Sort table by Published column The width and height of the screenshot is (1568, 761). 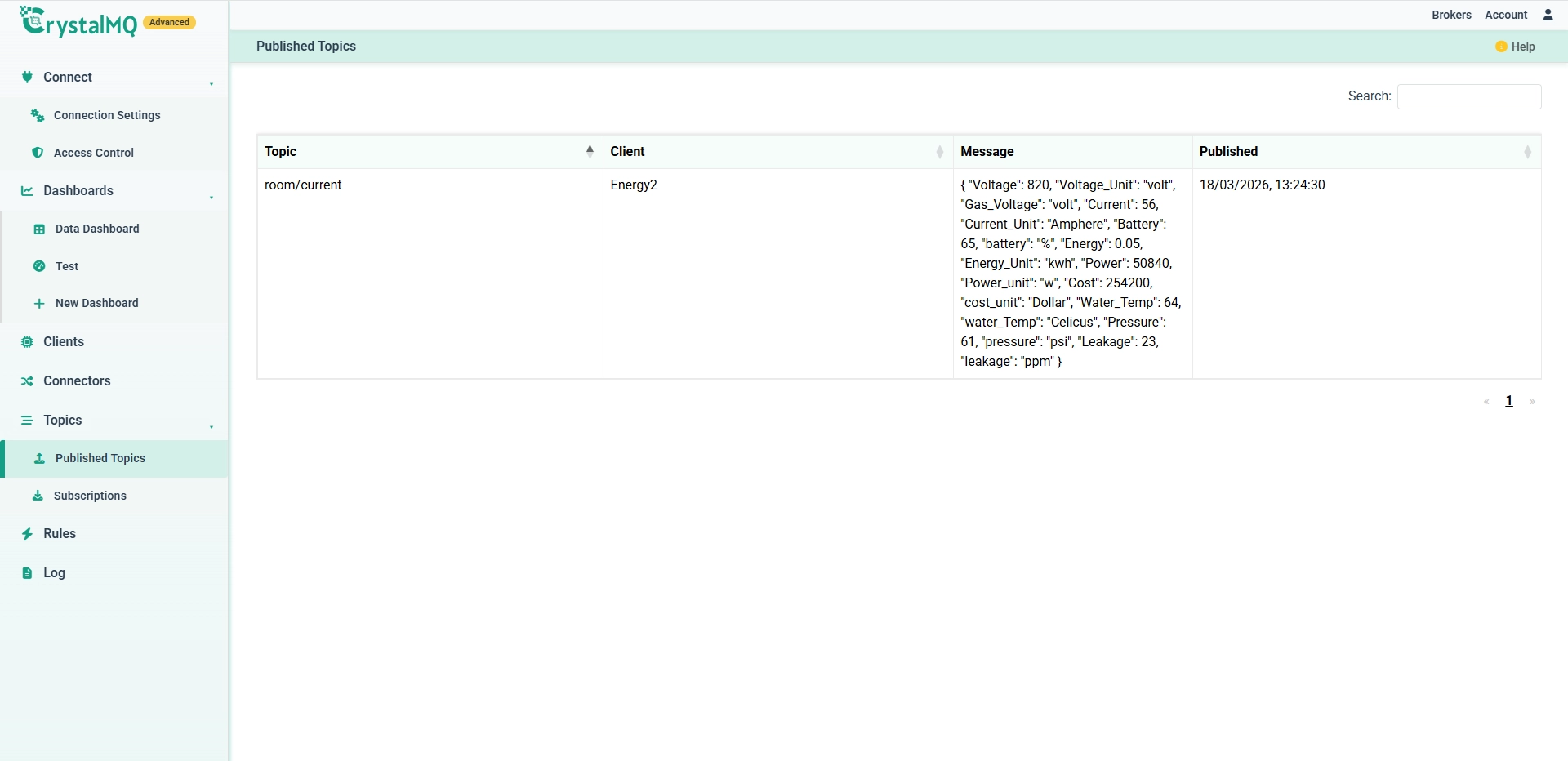tap(1366, 151)
